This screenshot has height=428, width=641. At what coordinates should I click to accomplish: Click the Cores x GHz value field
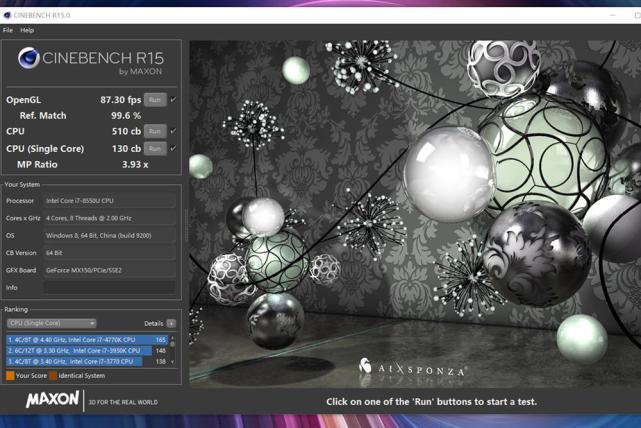pos(110,218)
